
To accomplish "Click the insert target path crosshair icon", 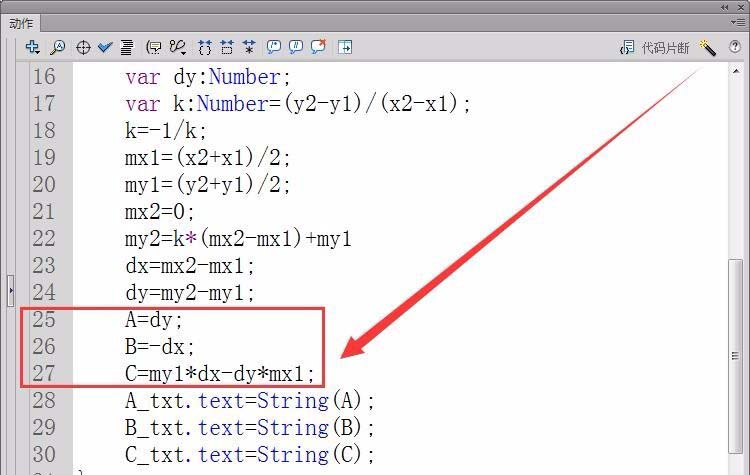I will point(83,47).
